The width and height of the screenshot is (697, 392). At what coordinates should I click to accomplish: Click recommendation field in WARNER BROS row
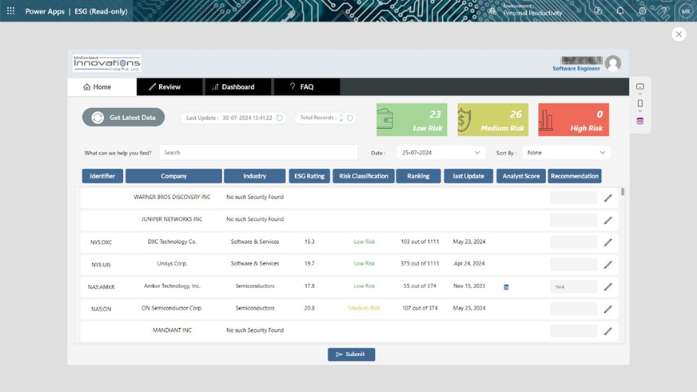(x=573, y=198)
